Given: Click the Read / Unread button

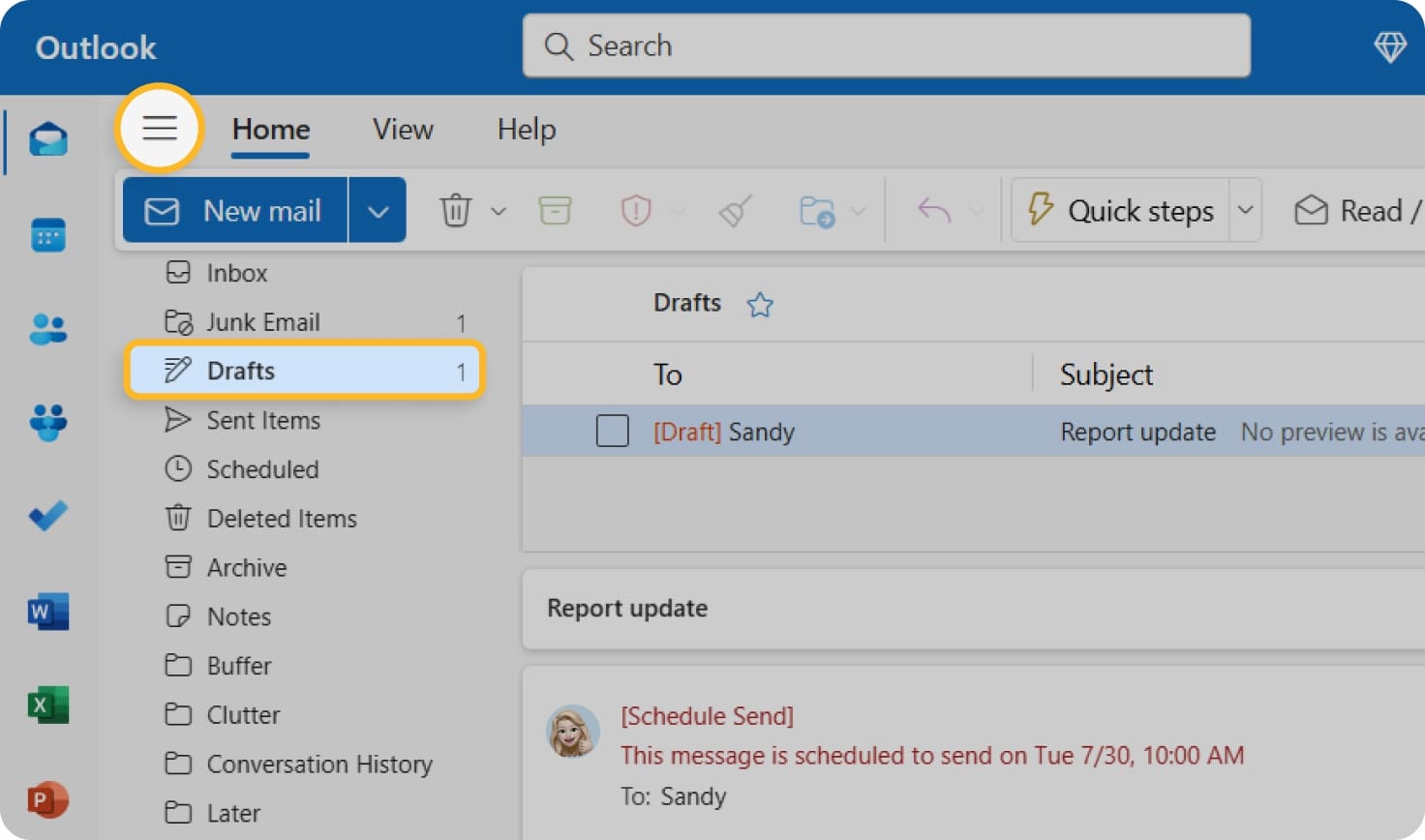Looking at the screenshot, I should pyautogui.click(x=1357, y=210).
